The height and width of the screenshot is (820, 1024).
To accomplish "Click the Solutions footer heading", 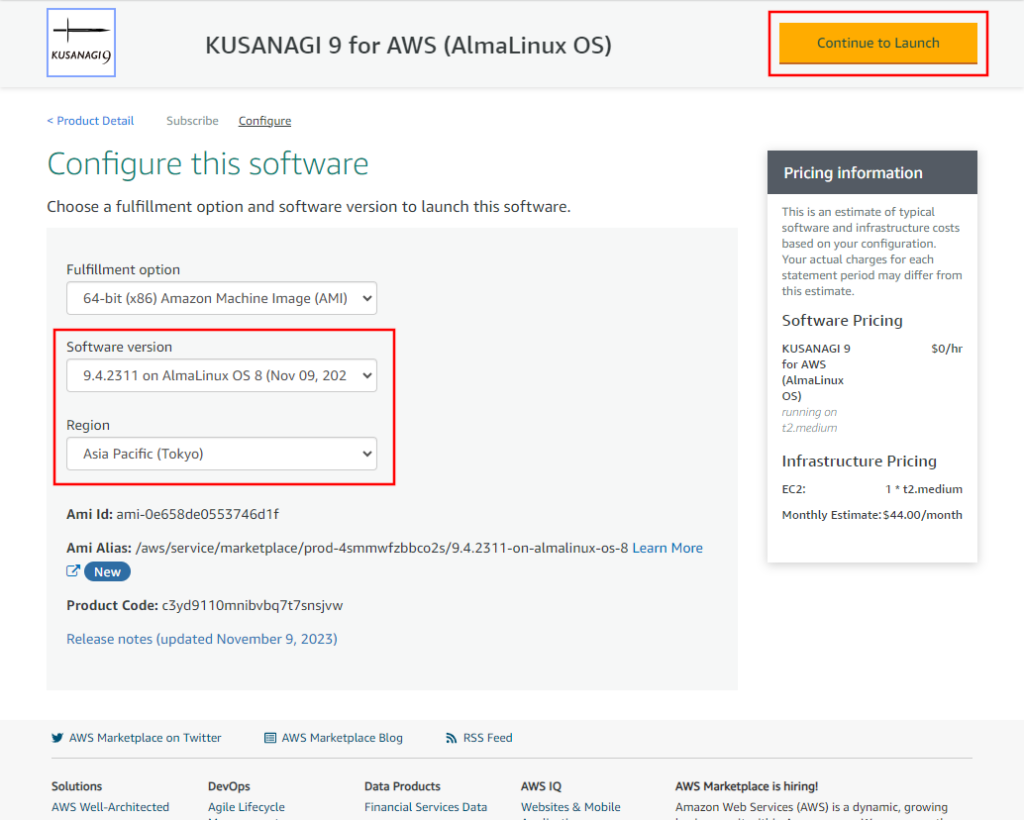I will coord(77,786).
